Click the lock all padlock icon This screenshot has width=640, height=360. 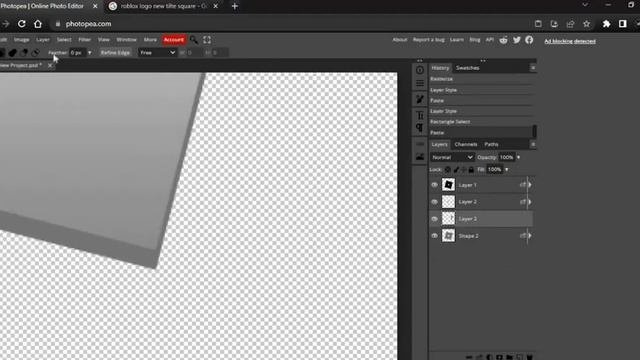pos(471,169)
